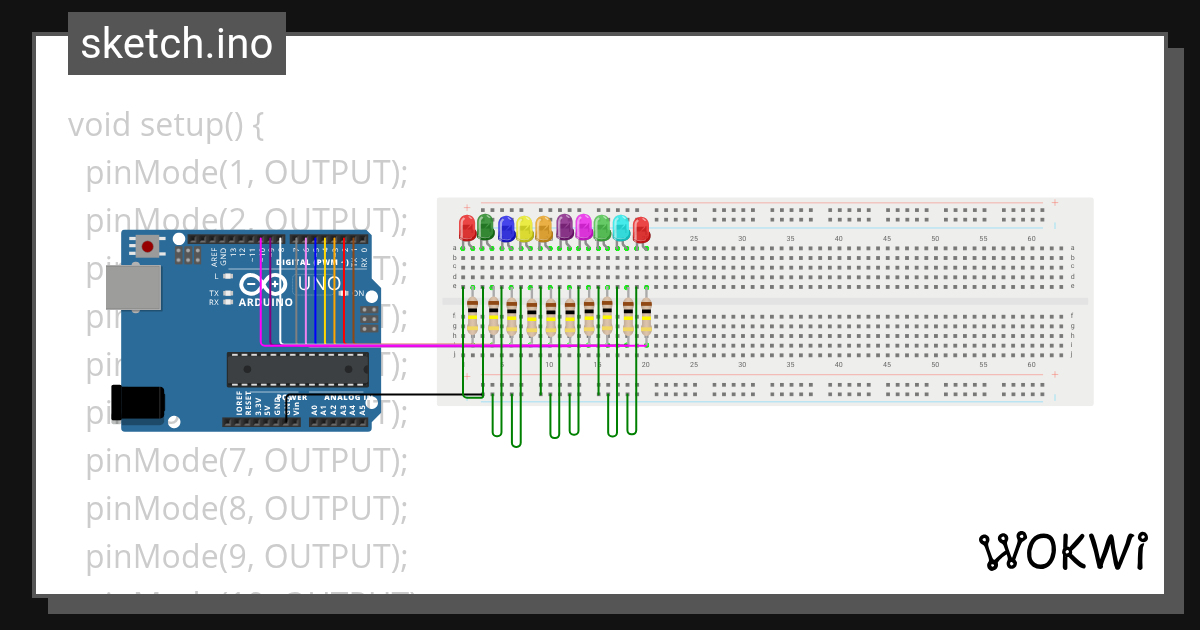Click the magenta wire connecting to the breadboard

(x=420, y=345)
